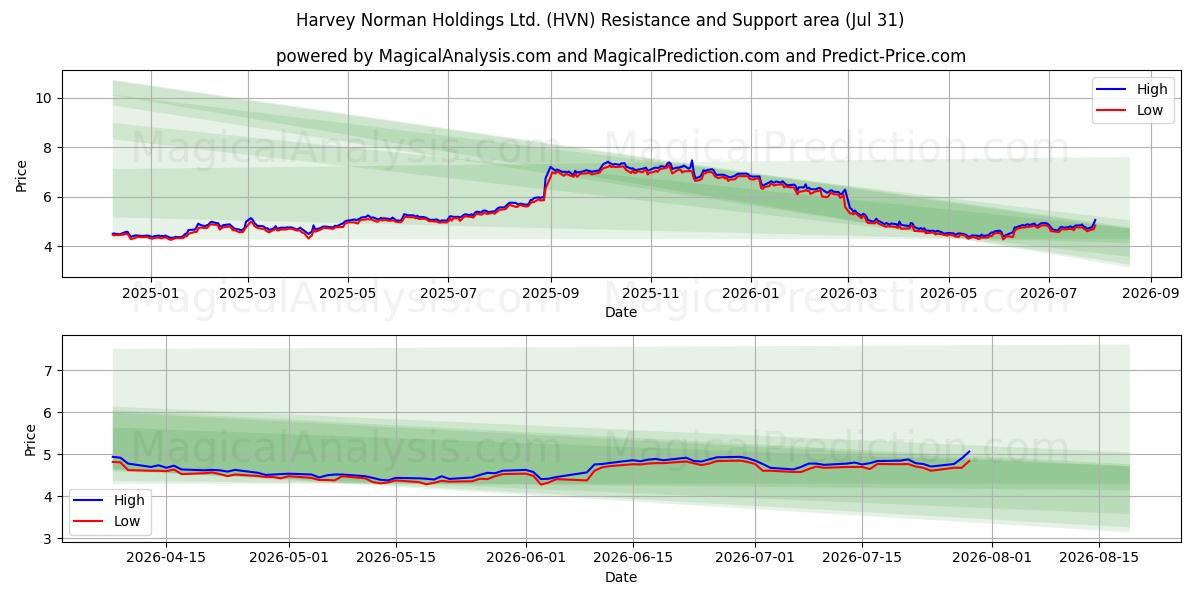The width and height of the screenshot is (1200, 600).
Task: Click the '2025-05' x-axis label on the top chart
Action: [x=348, y=294]
